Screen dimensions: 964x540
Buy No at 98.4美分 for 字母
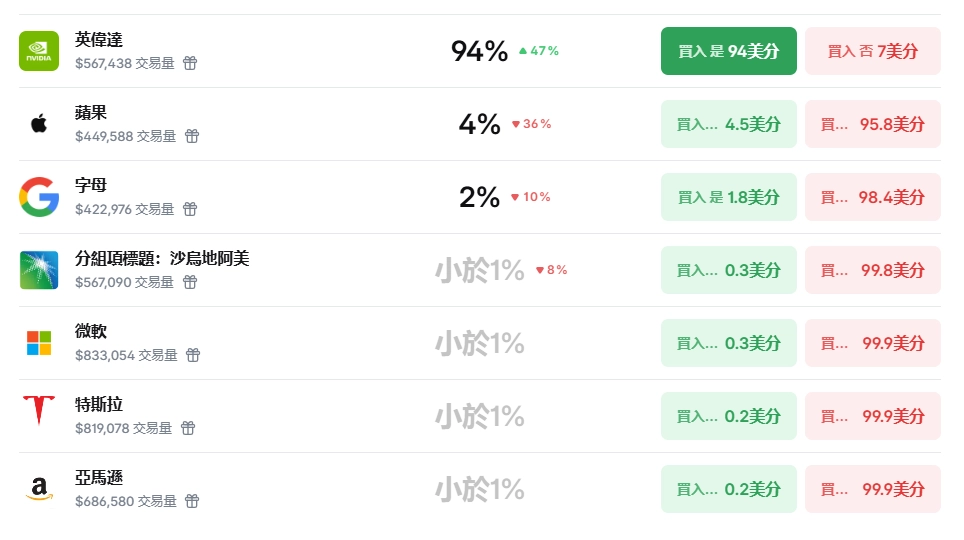pos(872,197)
